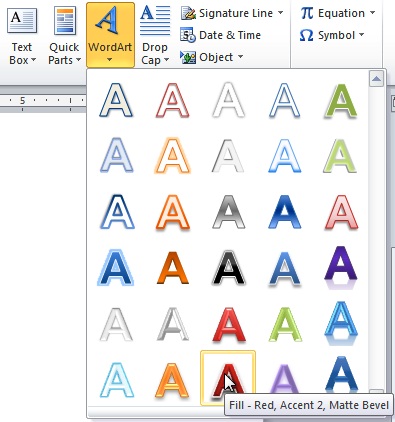Choose the white bevel WordArt in fifth row
Image resolution: width=395 pixels, height=422 pixels.
click(x=116, y=324)
